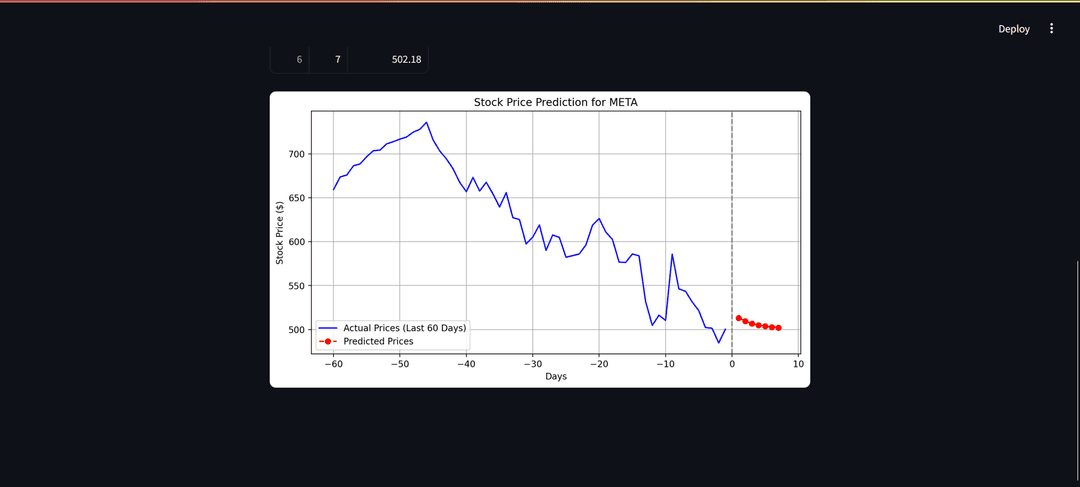This screenshot has height=487, width=1080.
Task: Click the Predicted Prices legend label
Action: pos(378,341)
